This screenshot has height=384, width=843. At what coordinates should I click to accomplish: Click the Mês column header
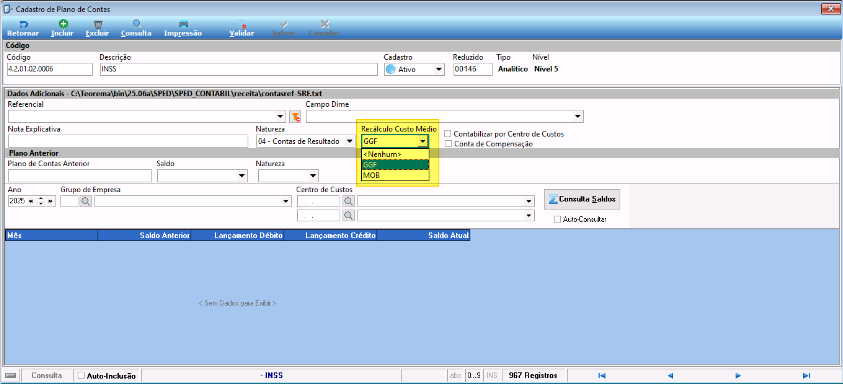click(x=52, y=235)
